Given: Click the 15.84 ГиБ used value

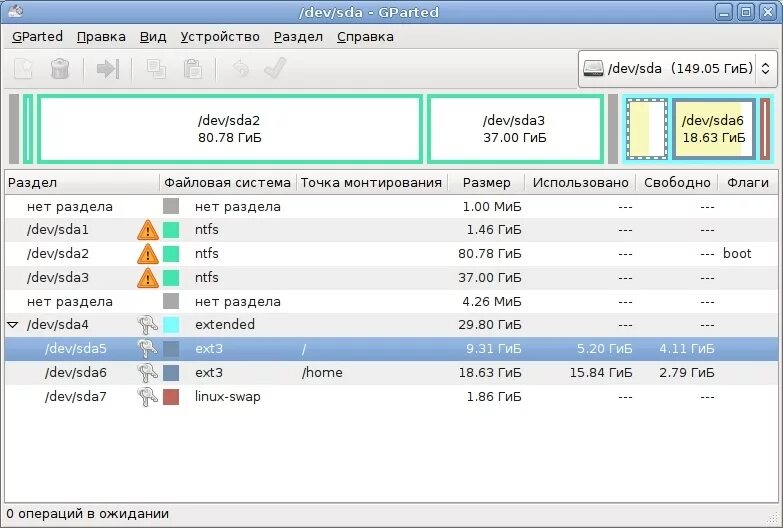Looking at the screenshot, I should pyautogui.click(x=601, y=373).
